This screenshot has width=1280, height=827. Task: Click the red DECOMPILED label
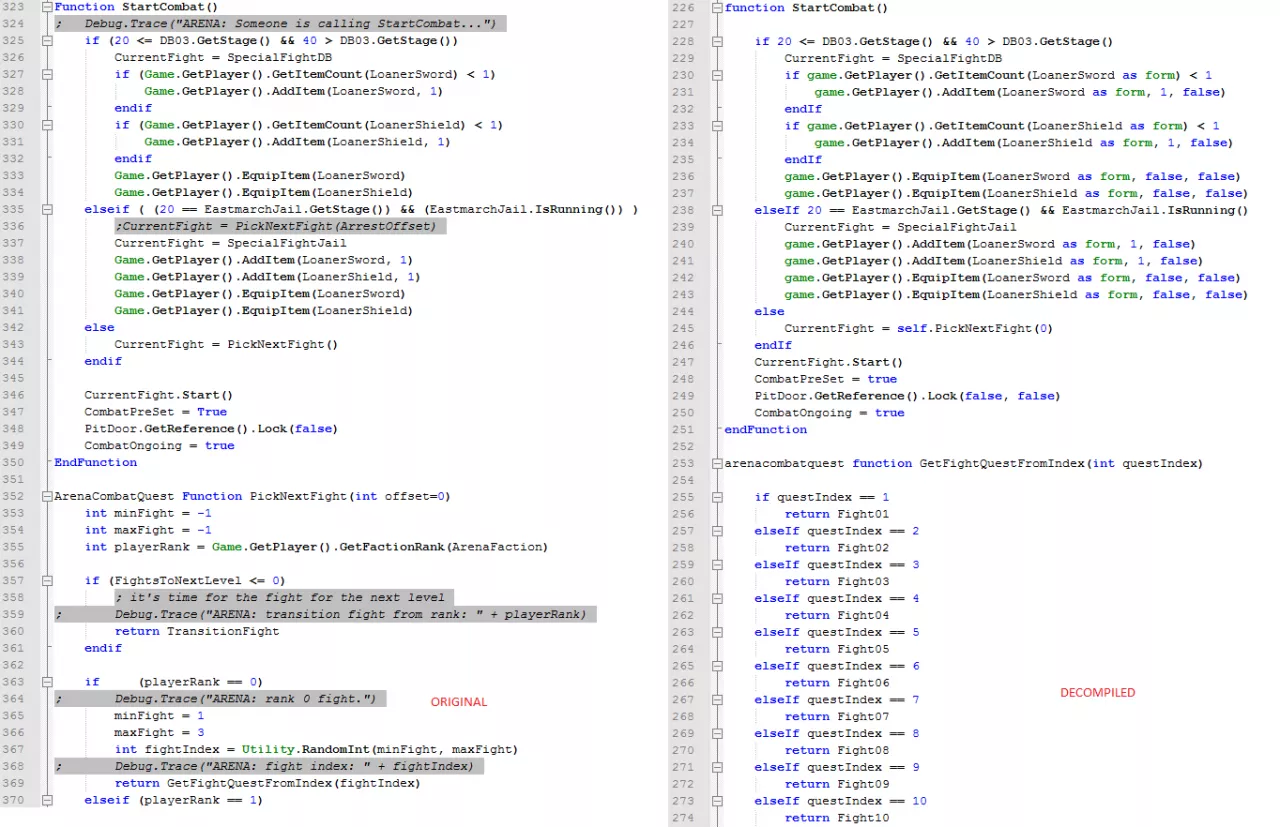tap(1098, 692)
